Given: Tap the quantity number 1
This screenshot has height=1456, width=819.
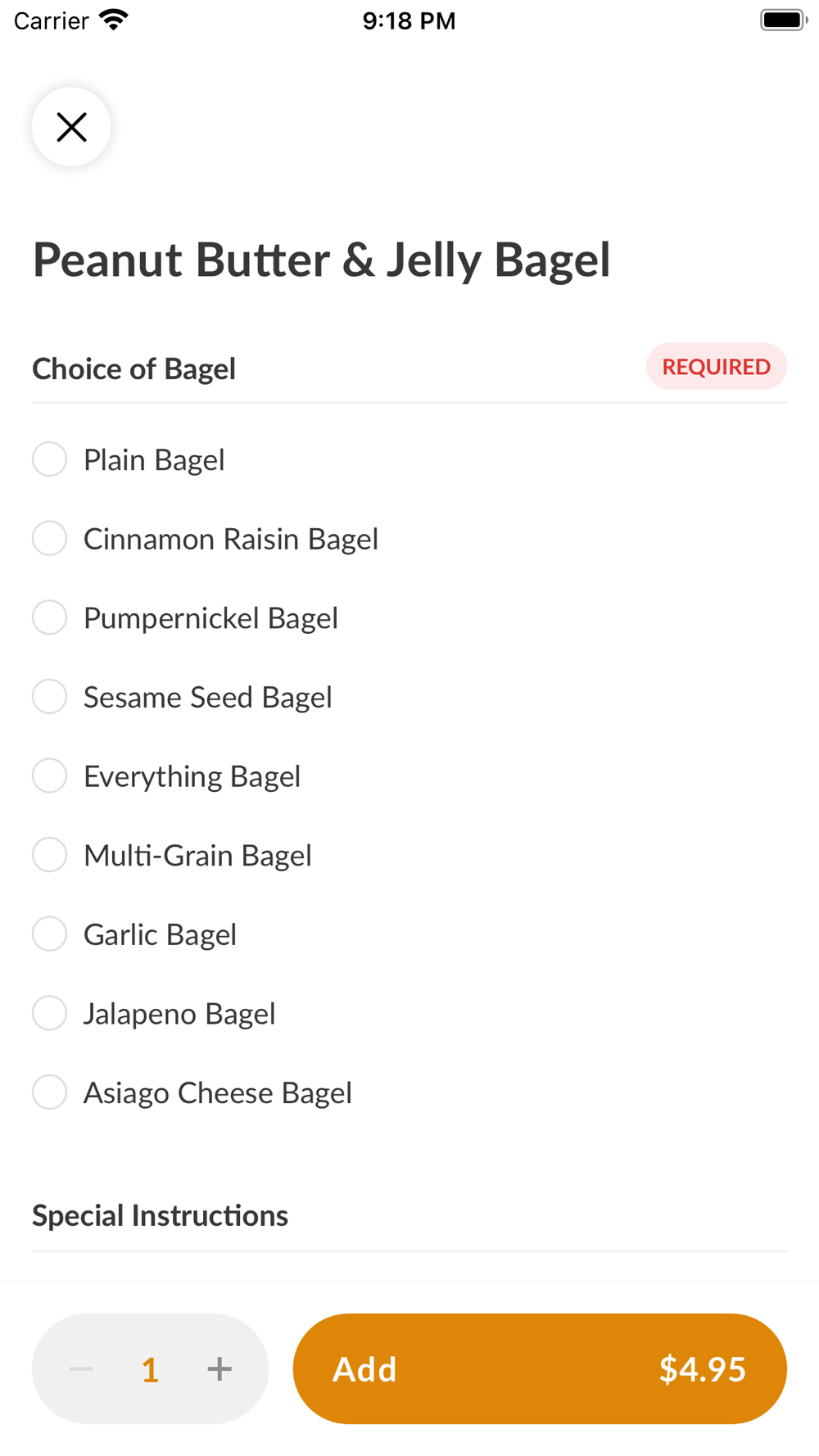Looking at the screenshot, I should pyautogui.click(x=150, y=1369).
